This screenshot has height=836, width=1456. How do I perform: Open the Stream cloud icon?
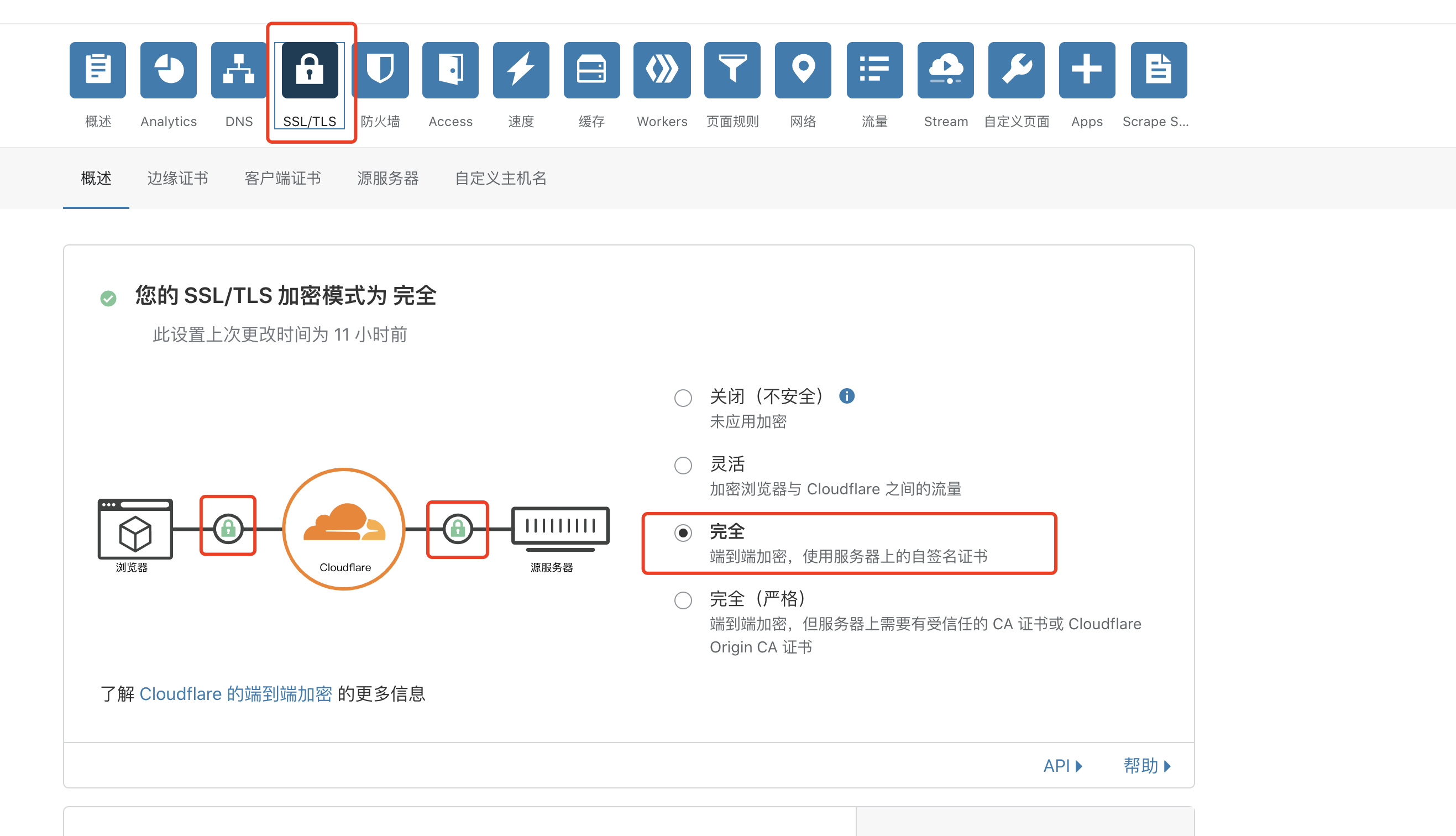(945, 70)
